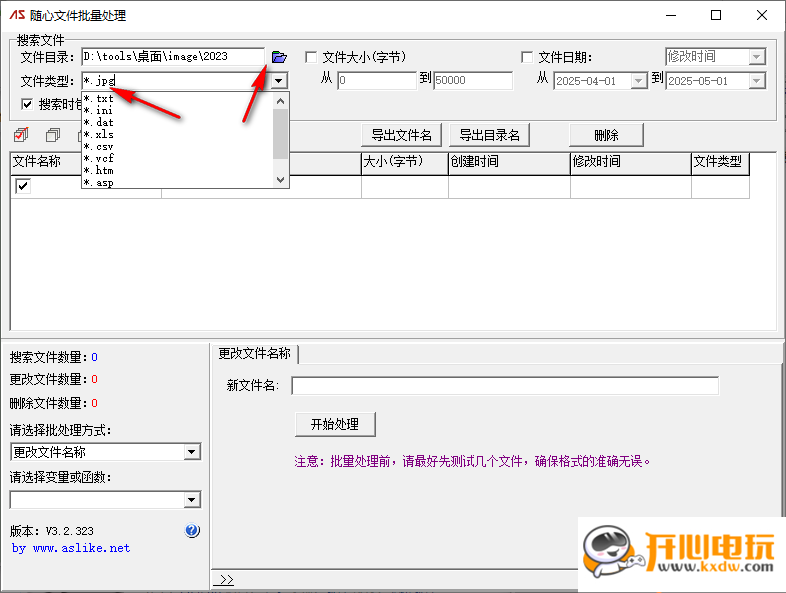
Task: Open the 2025-04-01 start date picker
Action: pyautogui.click(x=639, y=81)
